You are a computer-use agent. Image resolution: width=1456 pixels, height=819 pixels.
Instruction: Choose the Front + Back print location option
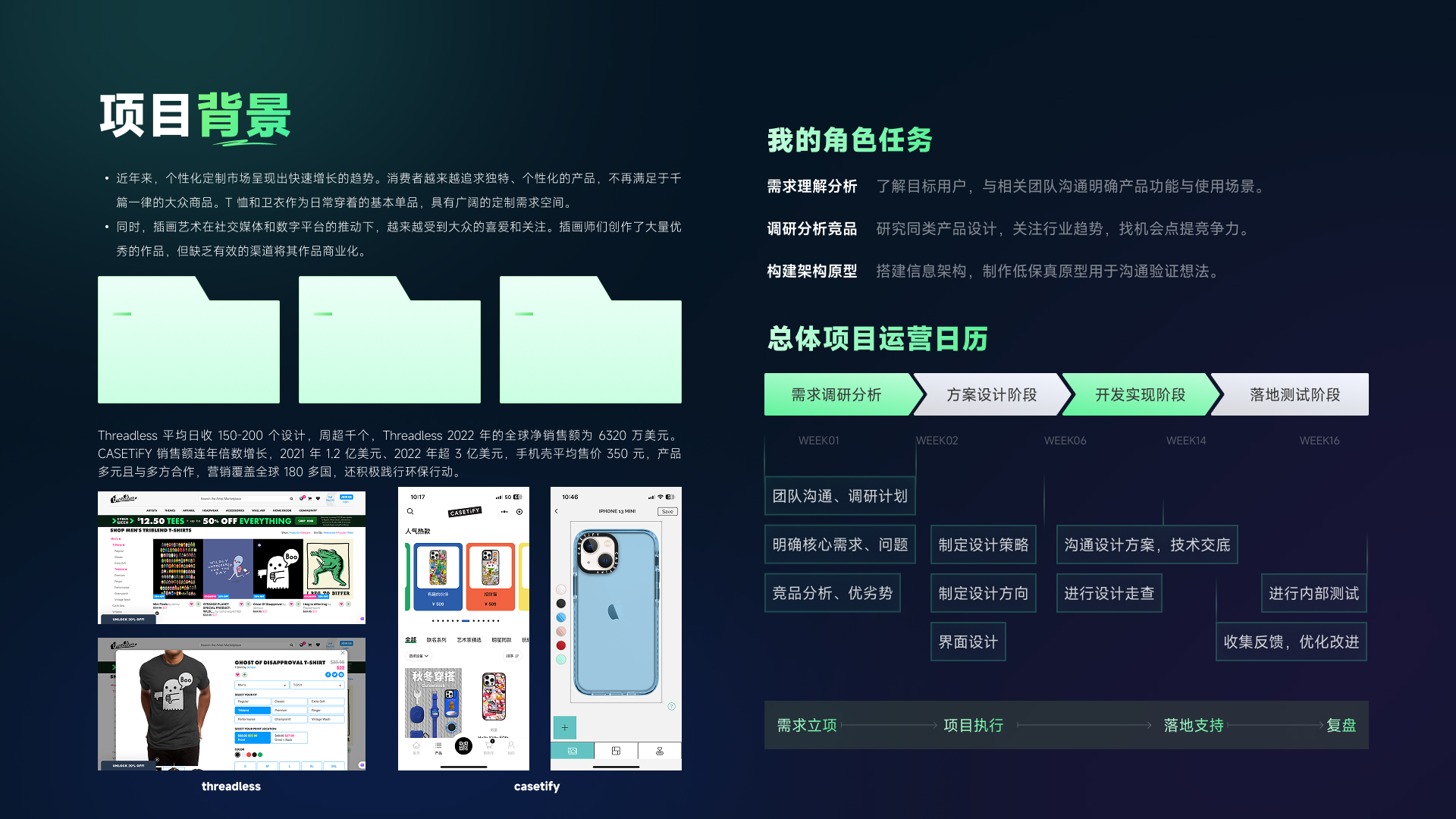click(x=290, y=737)
